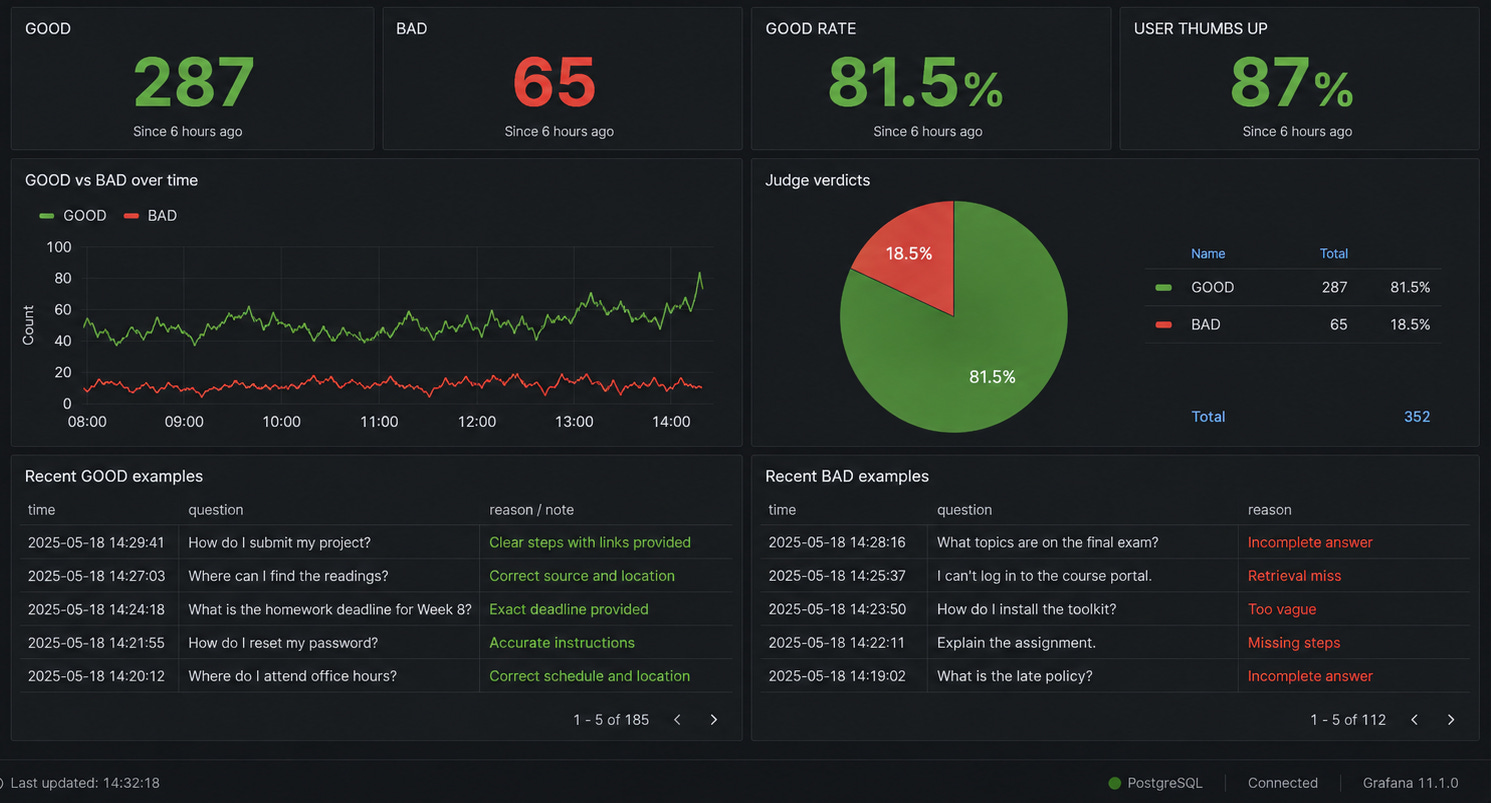Go to next page of GOOD examples
This screenshot has height=803, width=1491.
pyautogui.click(x=713, y=719)
